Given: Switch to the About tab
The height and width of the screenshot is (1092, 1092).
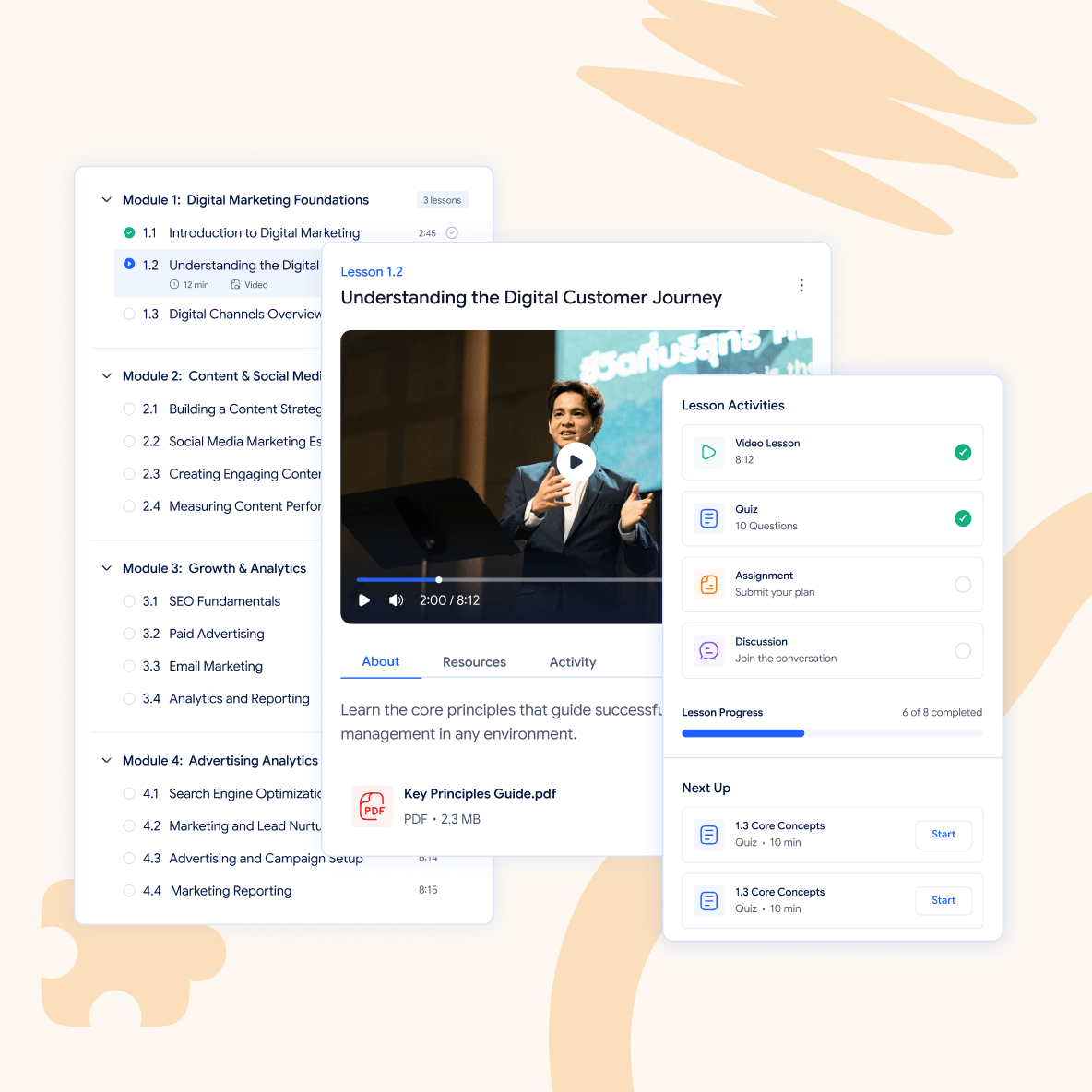Looking at the screenshot, I should click(x=380, y=661).
